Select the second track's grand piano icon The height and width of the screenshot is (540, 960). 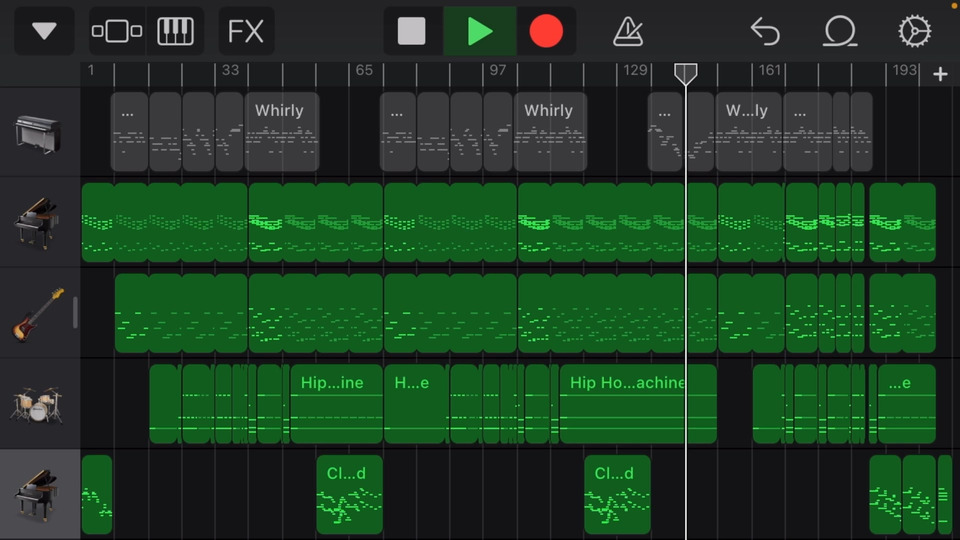[x=37, y=222]
